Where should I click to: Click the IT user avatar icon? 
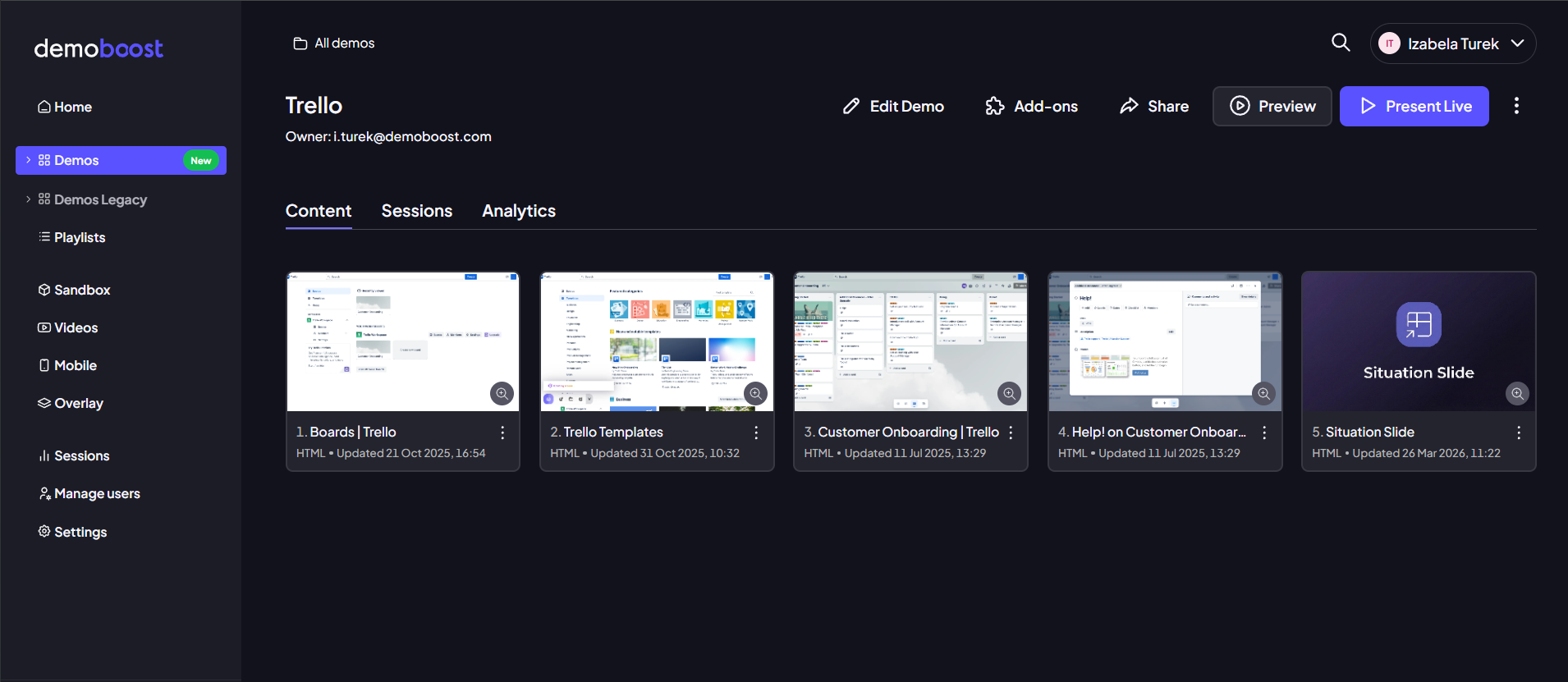pyautogui.click(x=1389, y=43)
